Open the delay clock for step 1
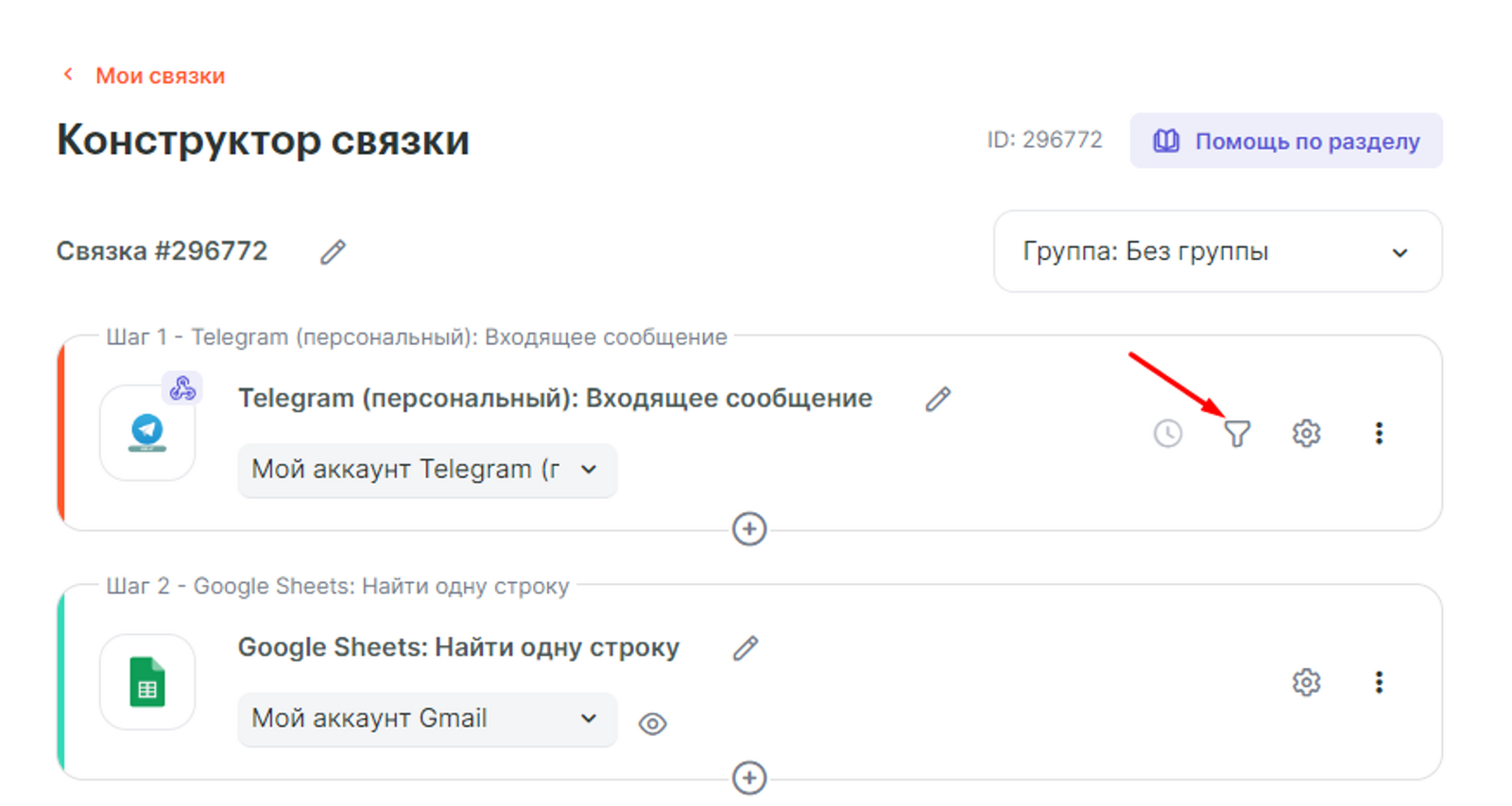 pyautogui.click(x=1168, y=434)
